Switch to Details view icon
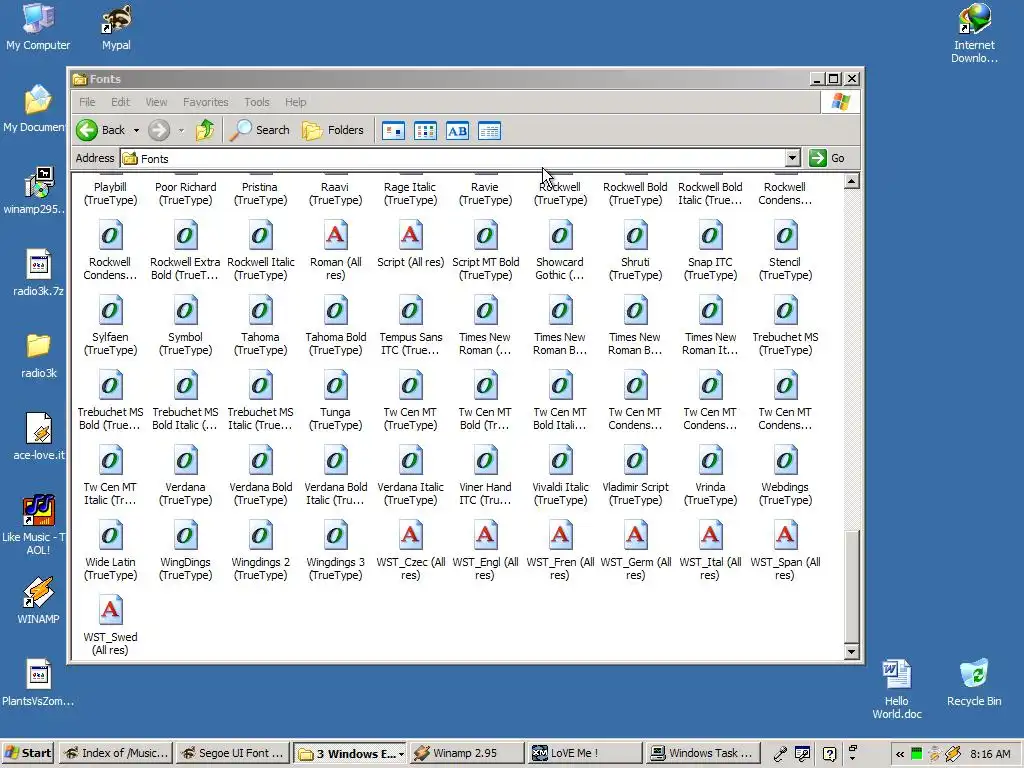This screenshot has width=1024, height=768. (489, 131)
